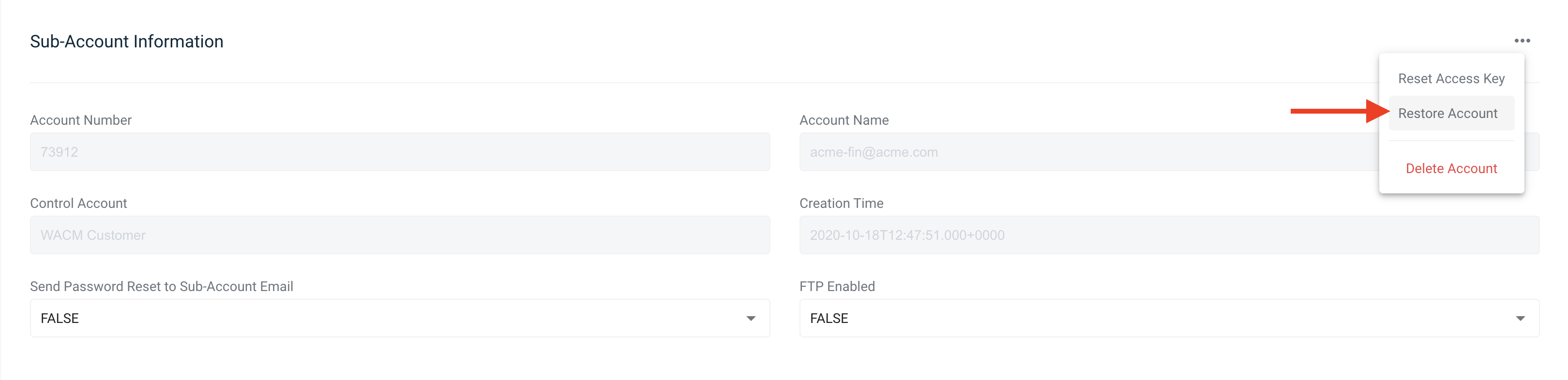Click the Send Password Reset to Sub-Account Email label

(x=161, y=286)
